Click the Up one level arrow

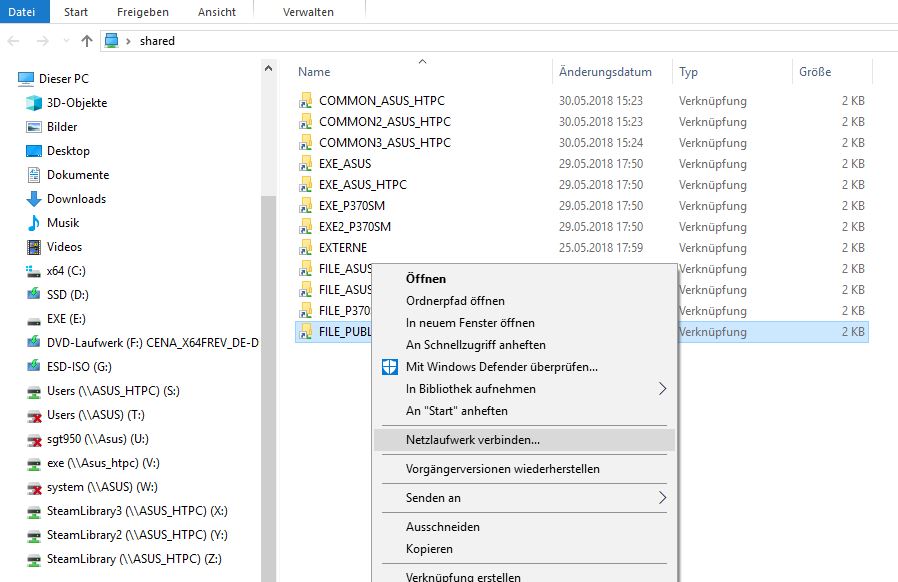click(86, 41)
